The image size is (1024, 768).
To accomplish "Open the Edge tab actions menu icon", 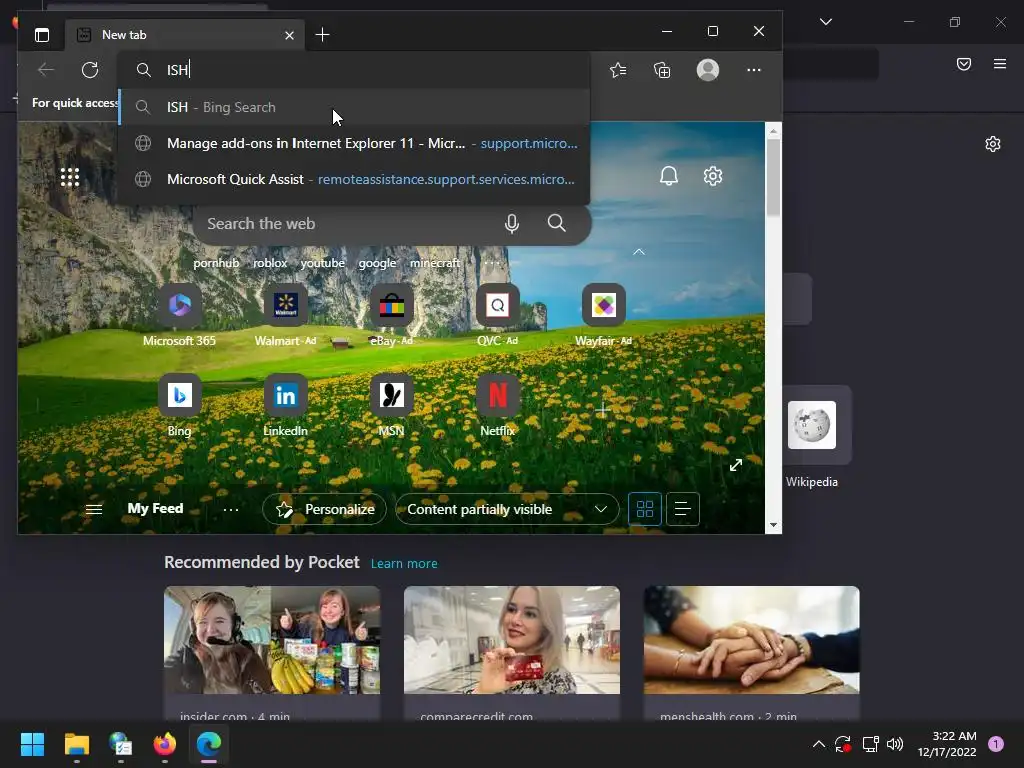I will tap(42, 35).
